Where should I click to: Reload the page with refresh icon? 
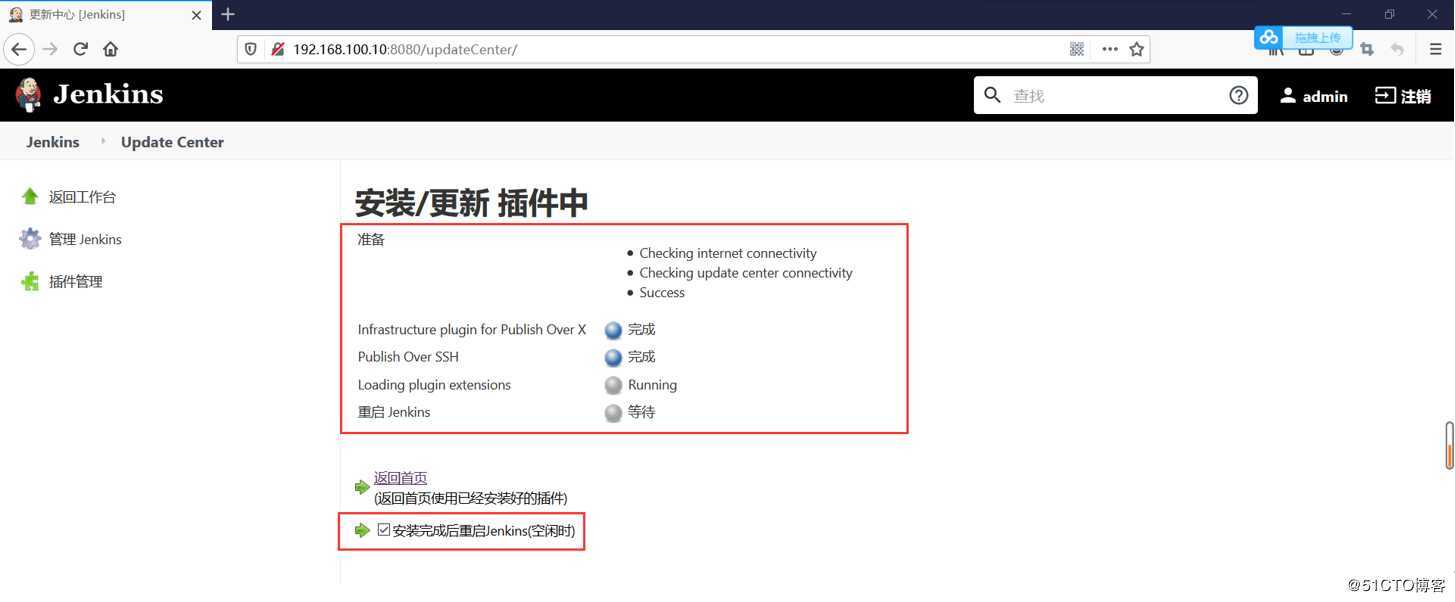pyautogui.click(x=81, y=49)
